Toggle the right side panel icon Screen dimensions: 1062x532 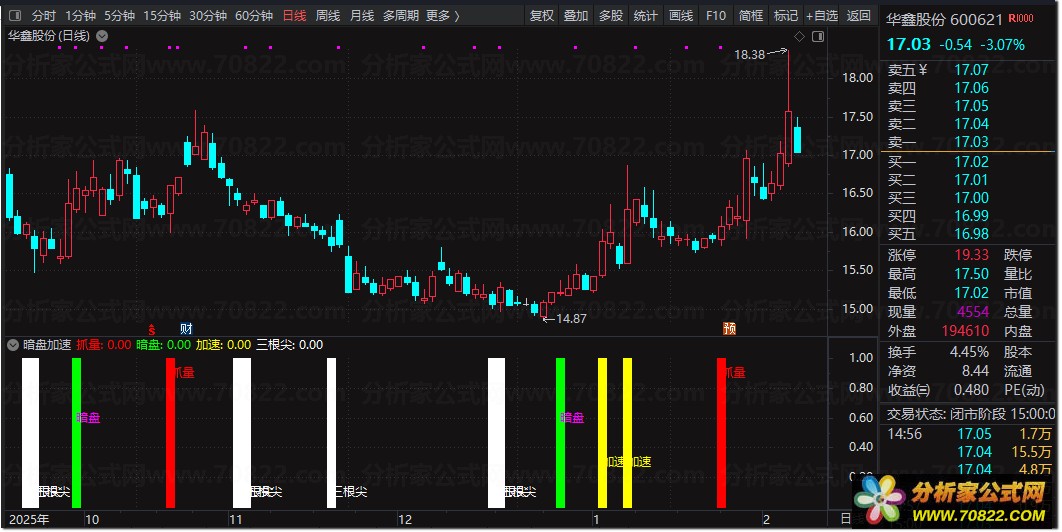coord(818,37)
